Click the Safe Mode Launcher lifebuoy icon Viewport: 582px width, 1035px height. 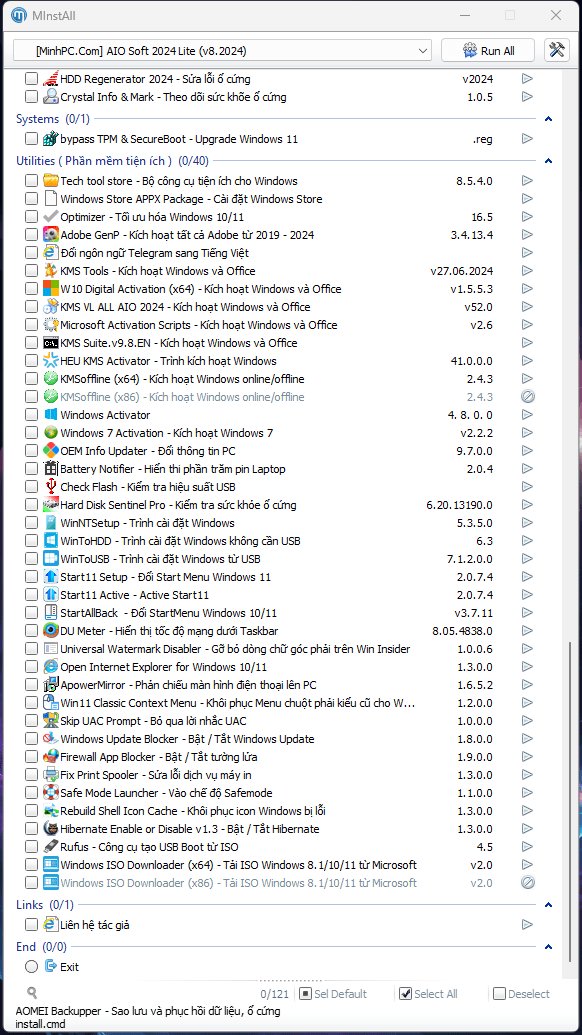pyautogui.click(x=51, y=793)
